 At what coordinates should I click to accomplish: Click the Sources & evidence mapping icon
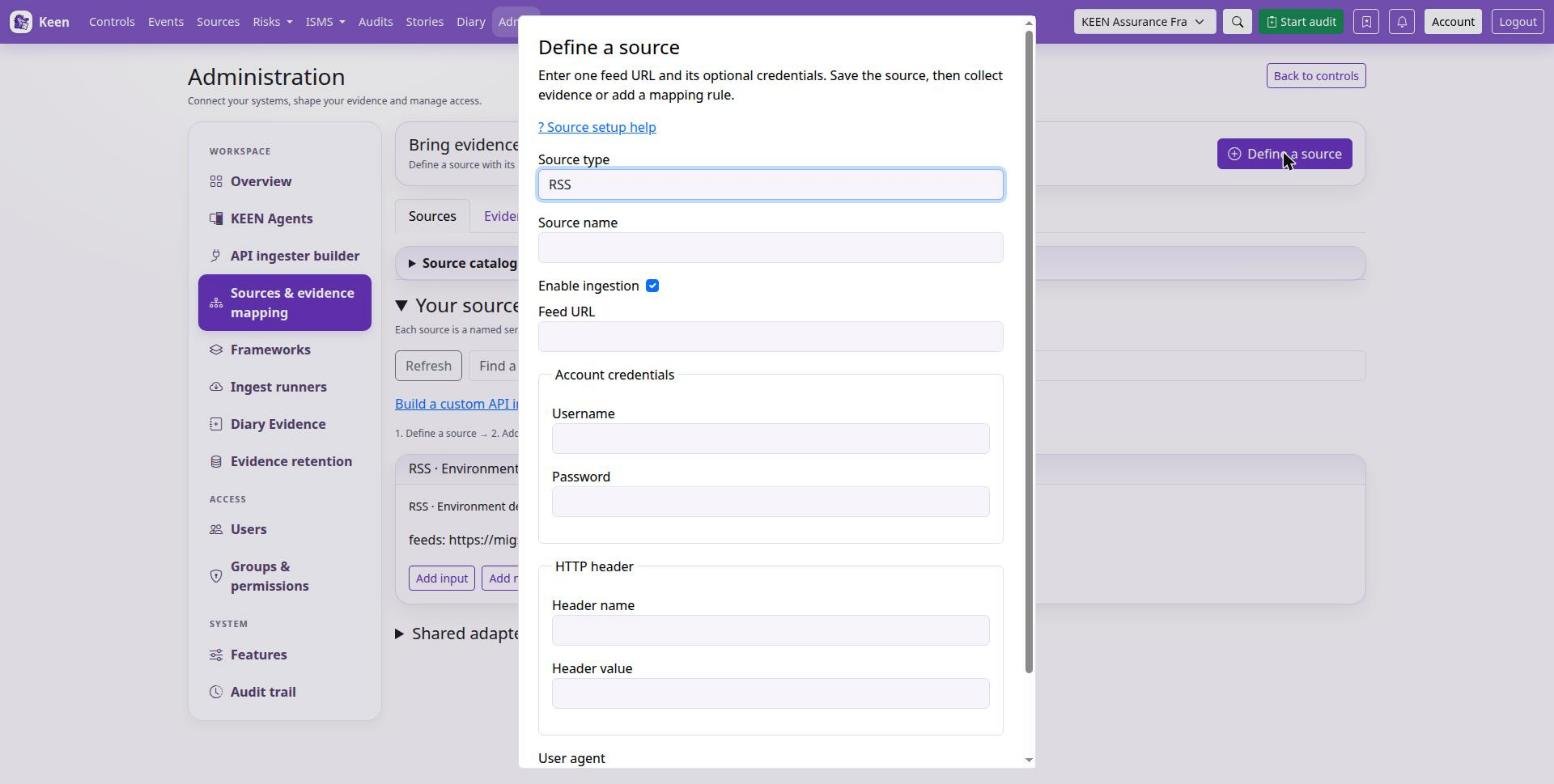(216, 303)
